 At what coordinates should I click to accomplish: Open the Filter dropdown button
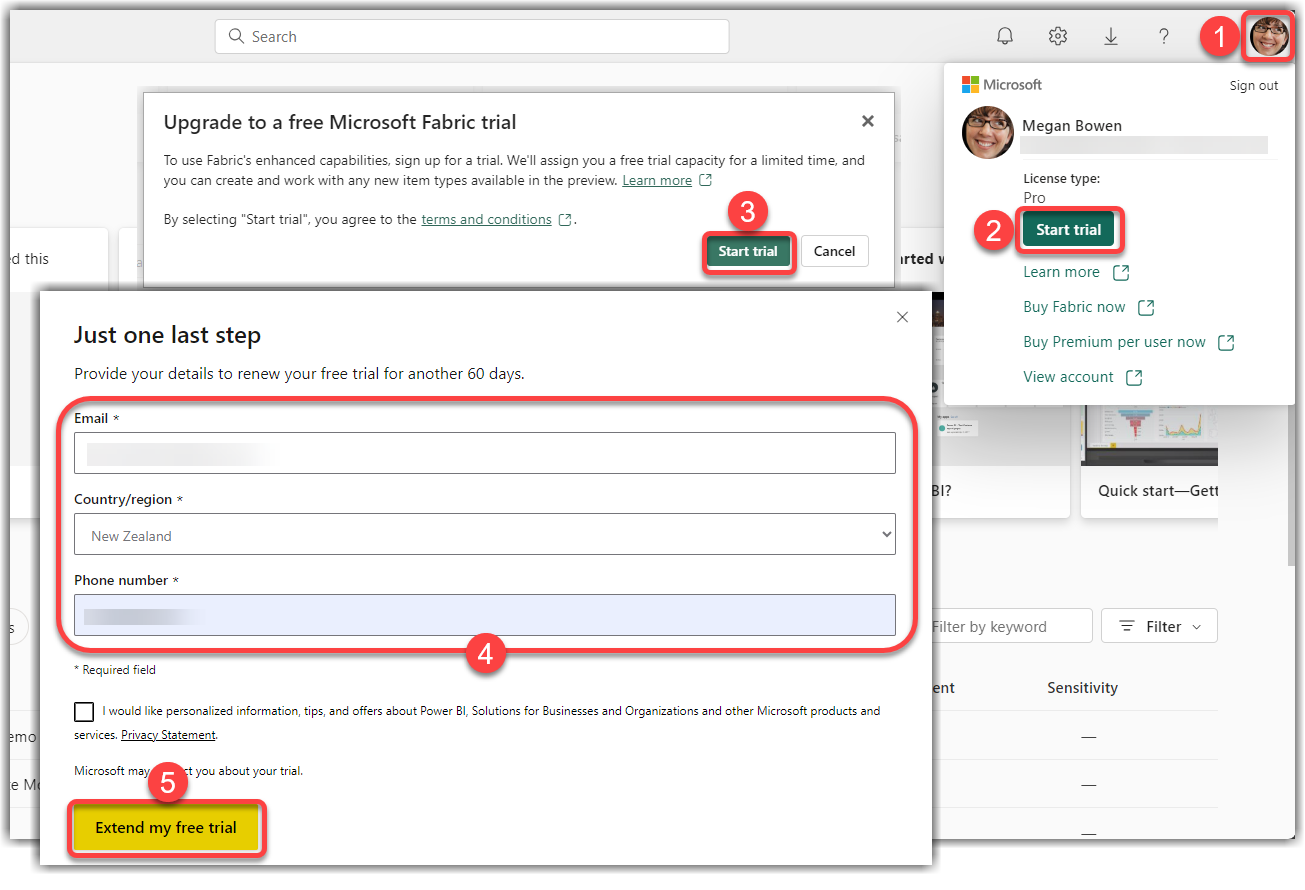(1159, 627)
